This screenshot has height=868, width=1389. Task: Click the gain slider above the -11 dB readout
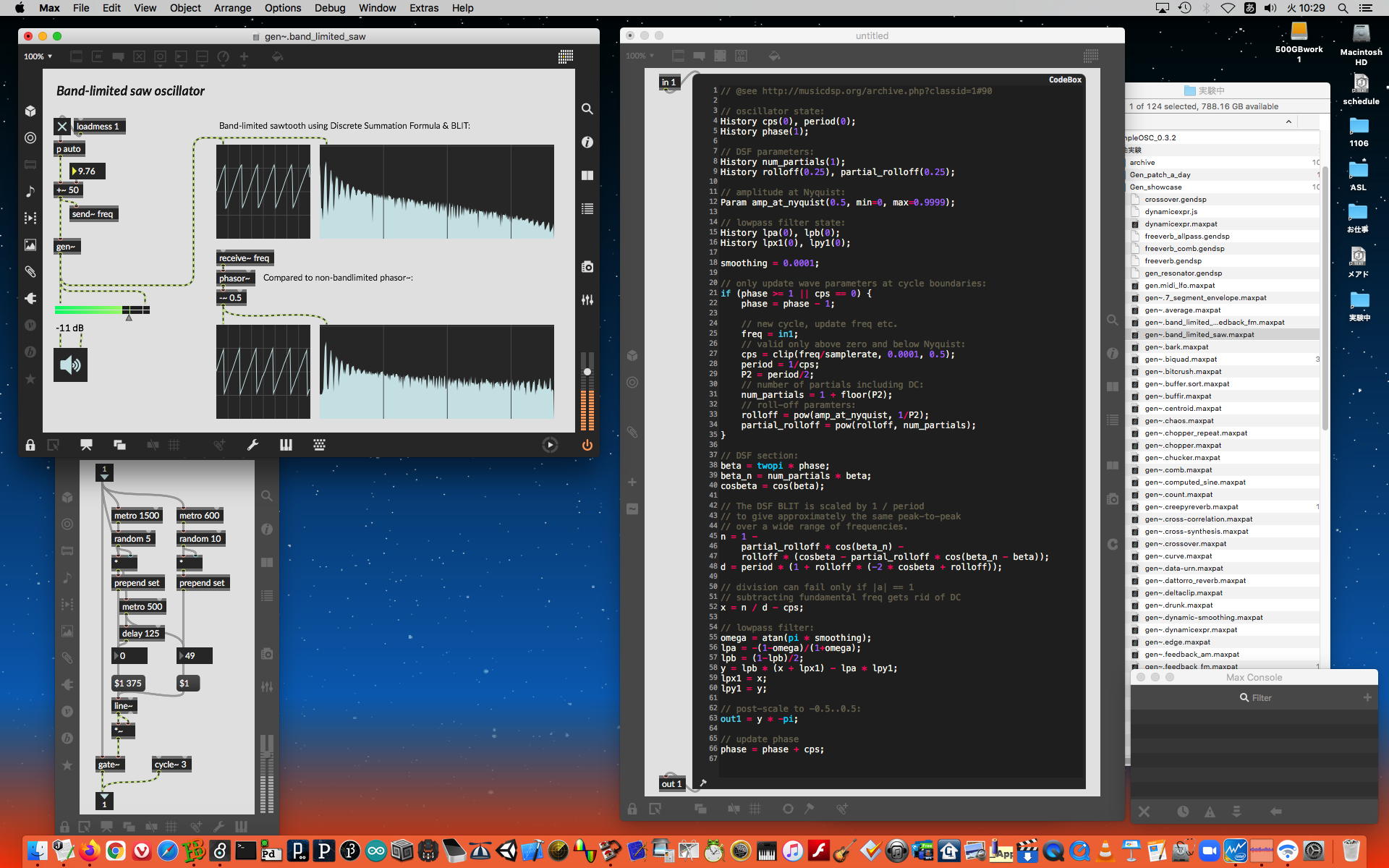pyautogui.click(x=102, y=310)
